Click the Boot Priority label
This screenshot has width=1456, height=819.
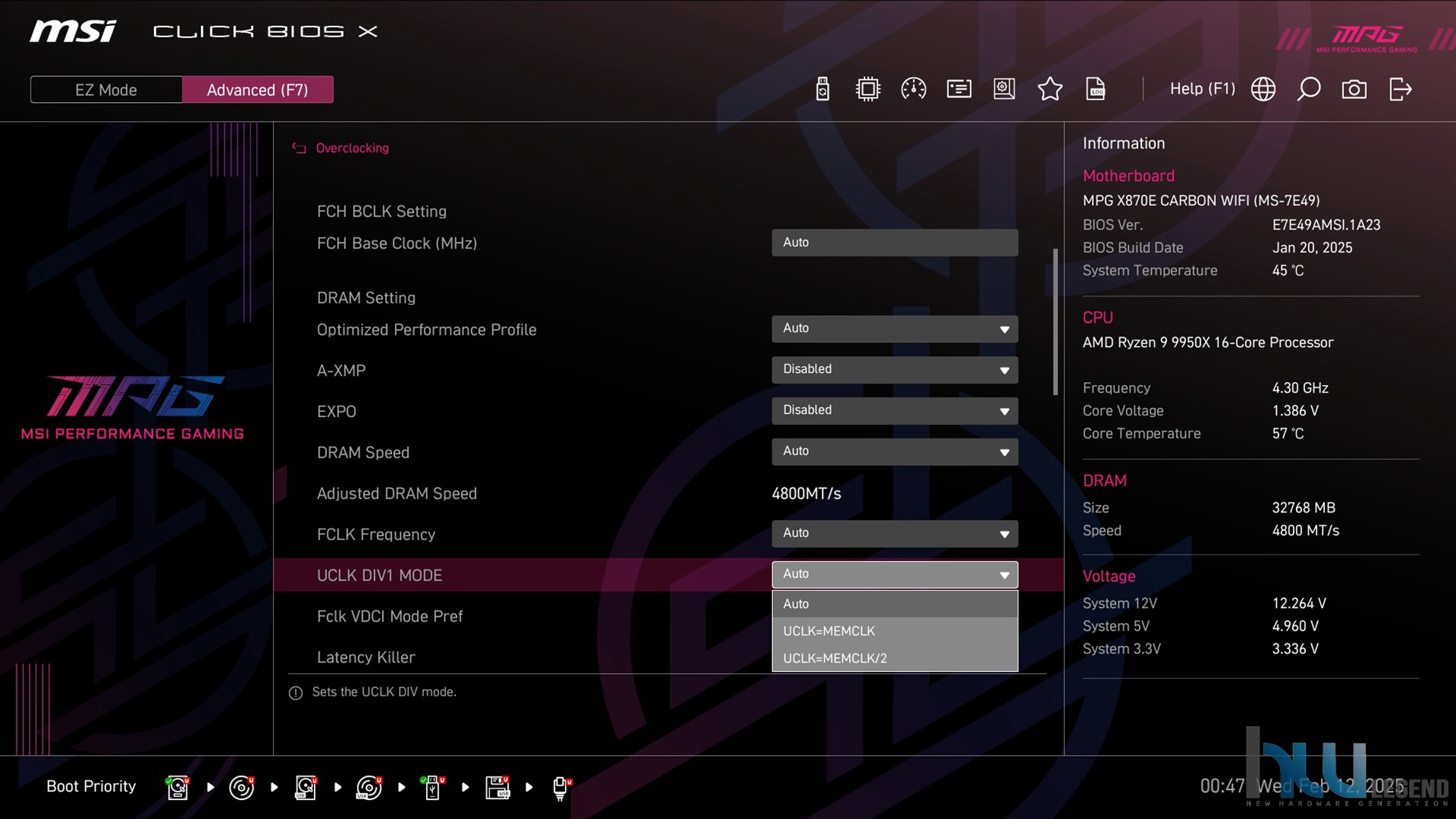click(91, 786)
